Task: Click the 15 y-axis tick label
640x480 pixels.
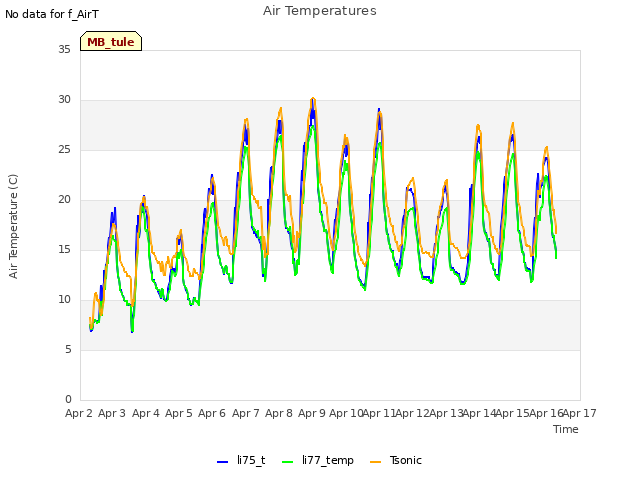Action: [64, 249]
